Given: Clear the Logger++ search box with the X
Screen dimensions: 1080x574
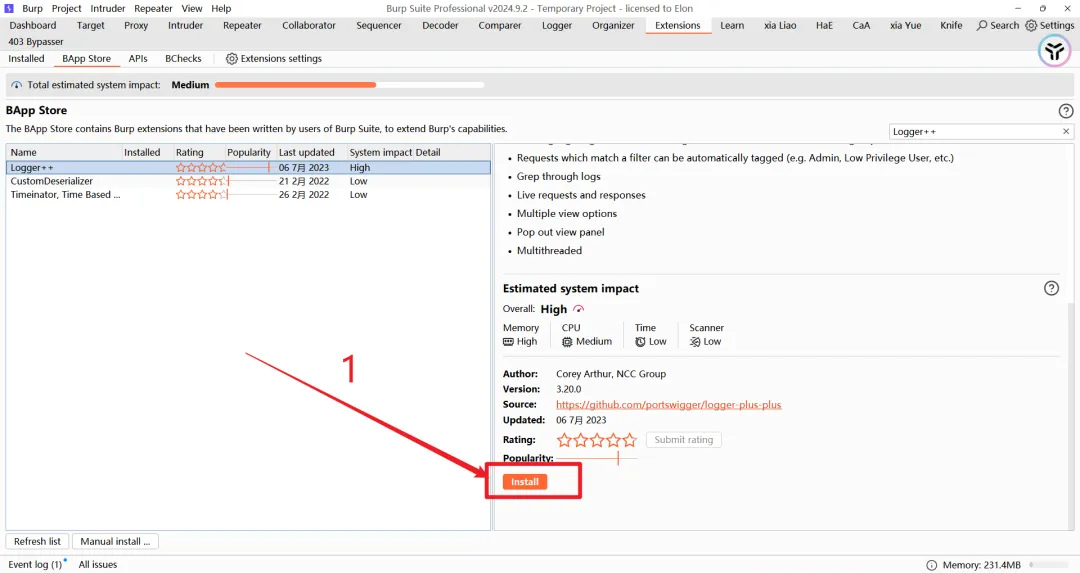Looking at the screenshot, I should (1066, 132).
